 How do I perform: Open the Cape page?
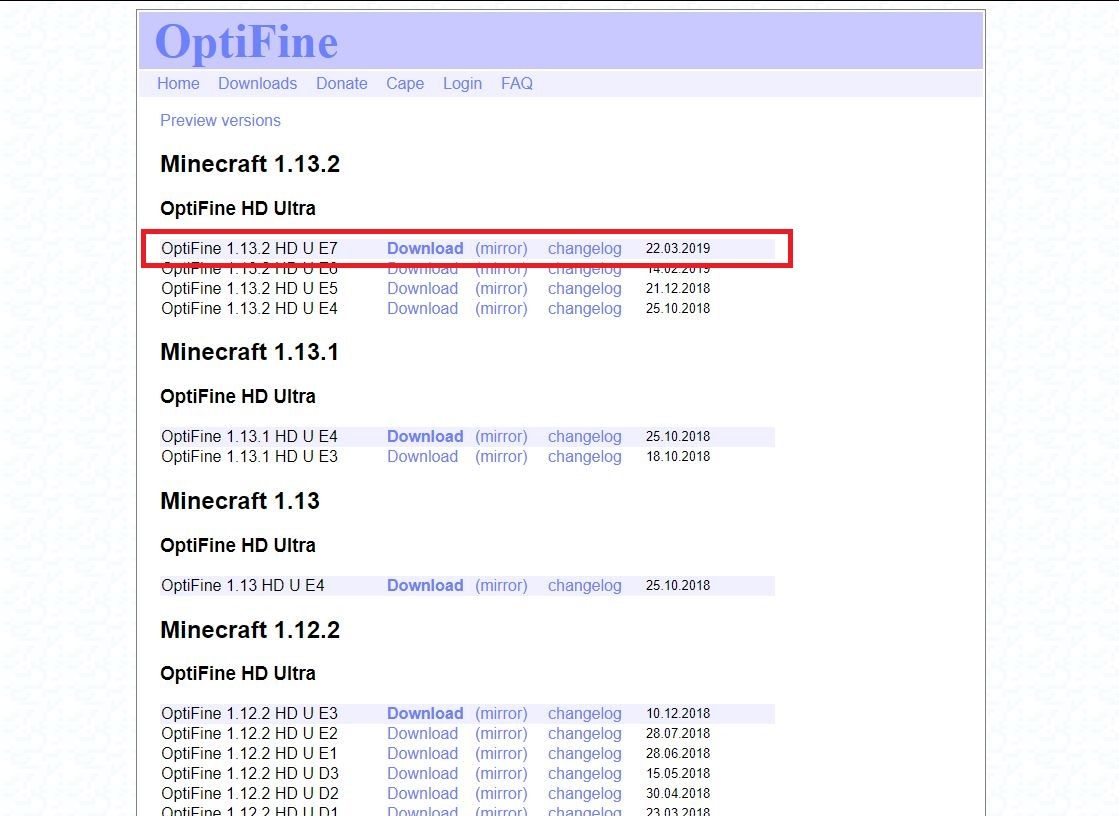coord(405,84)
